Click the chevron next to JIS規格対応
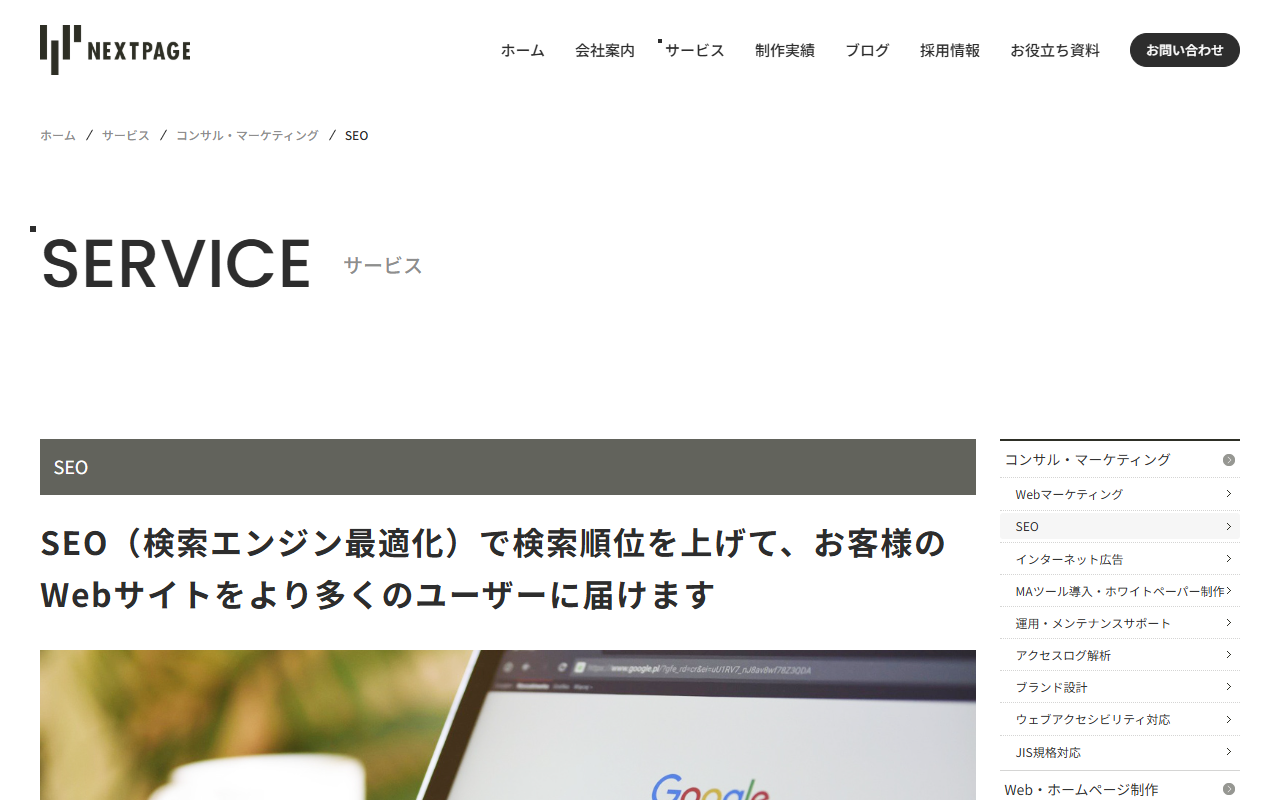Screen dimensions: 1280x800 coord(1228,751)
